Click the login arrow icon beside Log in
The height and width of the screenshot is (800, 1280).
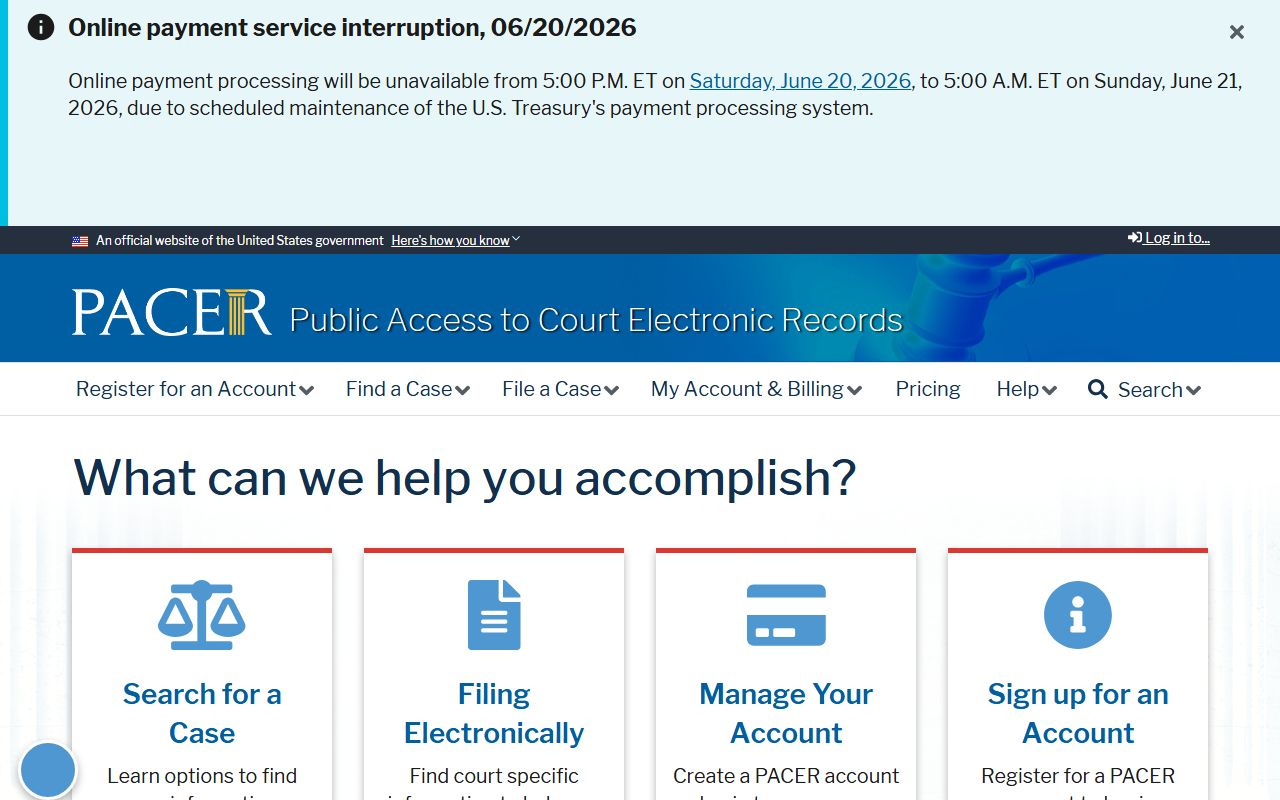[1135, 238]
